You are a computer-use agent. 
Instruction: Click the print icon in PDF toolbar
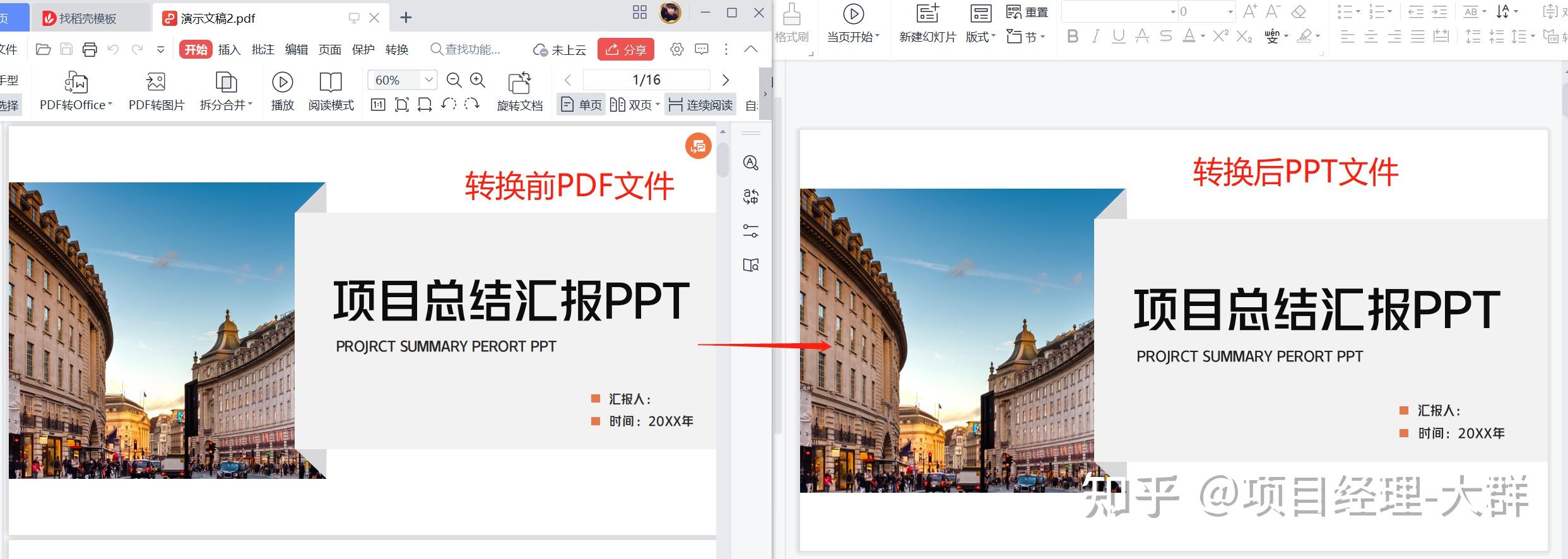(x=90, y=49)
